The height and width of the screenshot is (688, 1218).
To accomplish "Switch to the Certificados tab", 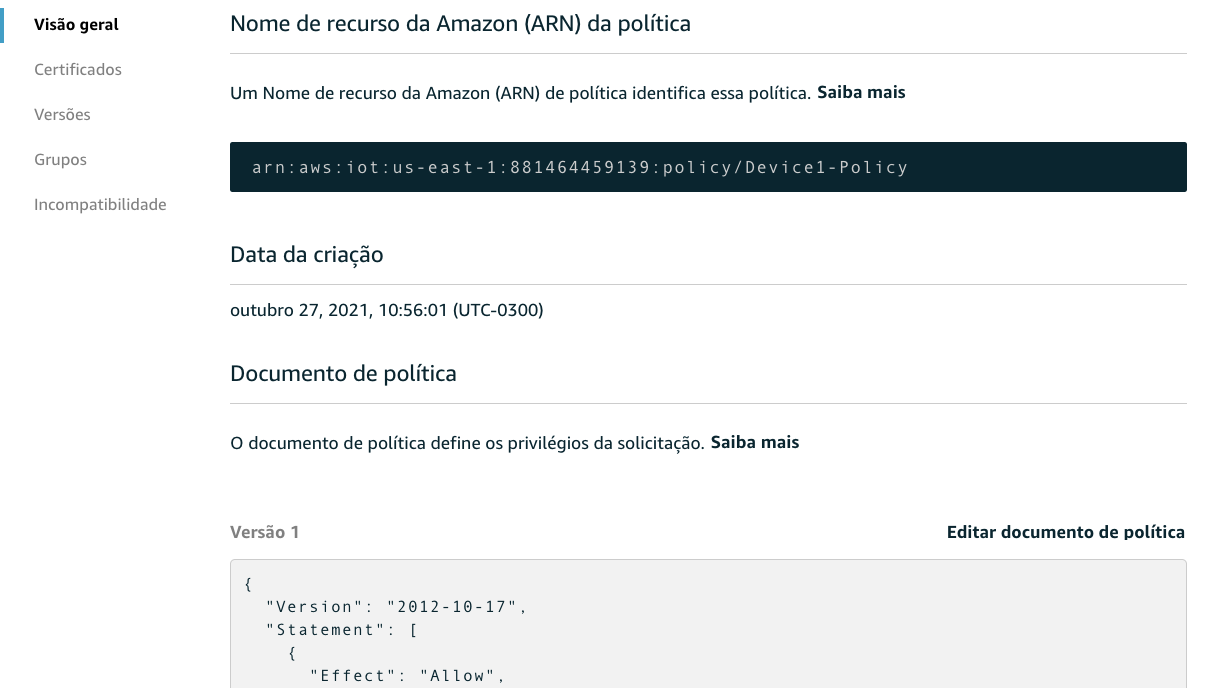I will [78, 70].
